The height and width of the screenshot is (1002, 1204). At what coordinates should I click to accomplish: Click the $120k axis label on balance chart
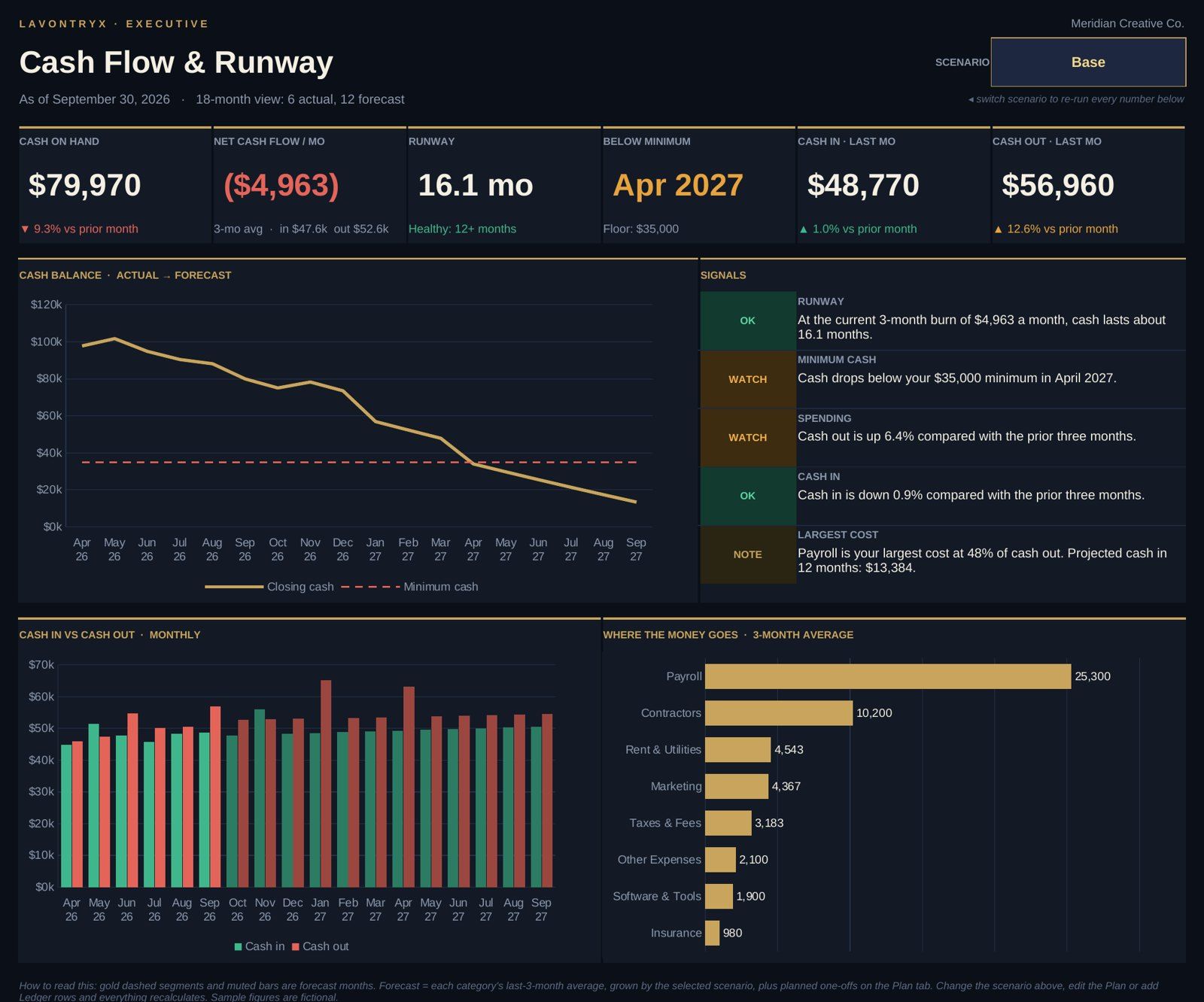(47, 305)
